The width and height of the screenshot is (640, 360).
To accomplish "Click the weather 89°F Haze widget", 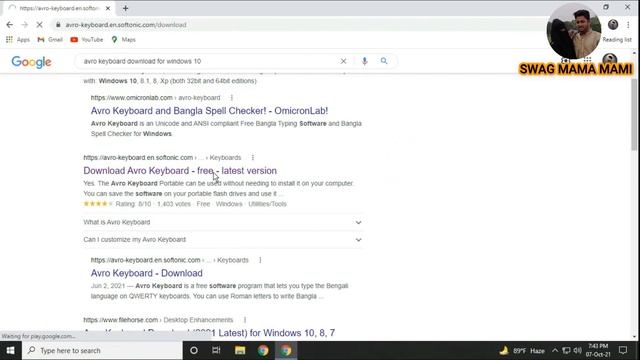I will tap(522, 351).
